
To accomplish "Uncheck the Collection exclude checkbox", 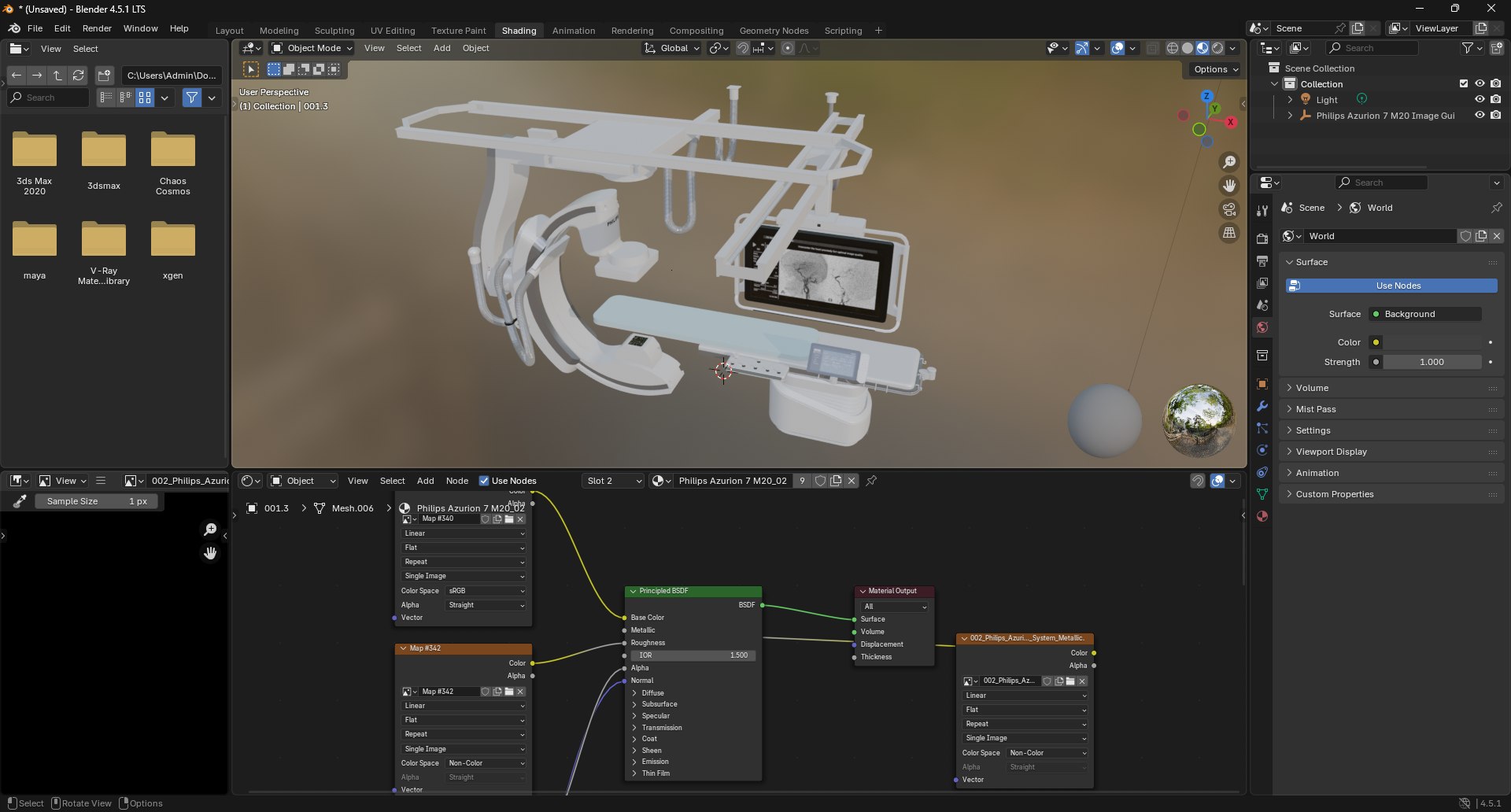I will [1464, 83].
